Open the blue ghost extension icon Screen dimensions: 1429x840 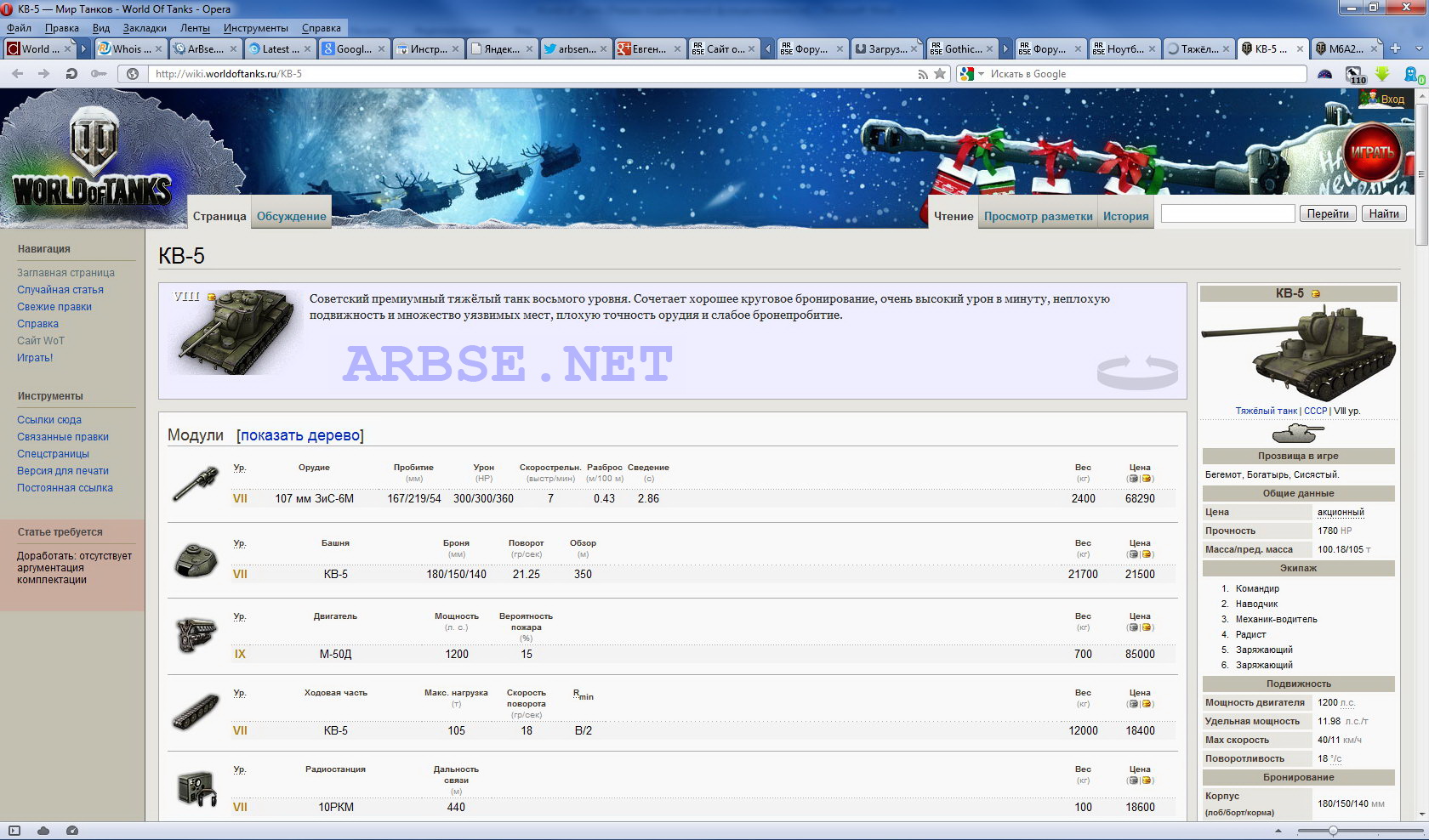[1413, 75]
